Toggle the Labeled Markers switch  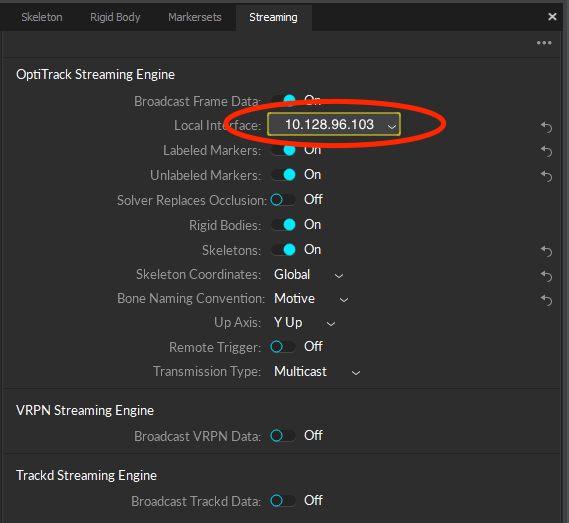284,150
